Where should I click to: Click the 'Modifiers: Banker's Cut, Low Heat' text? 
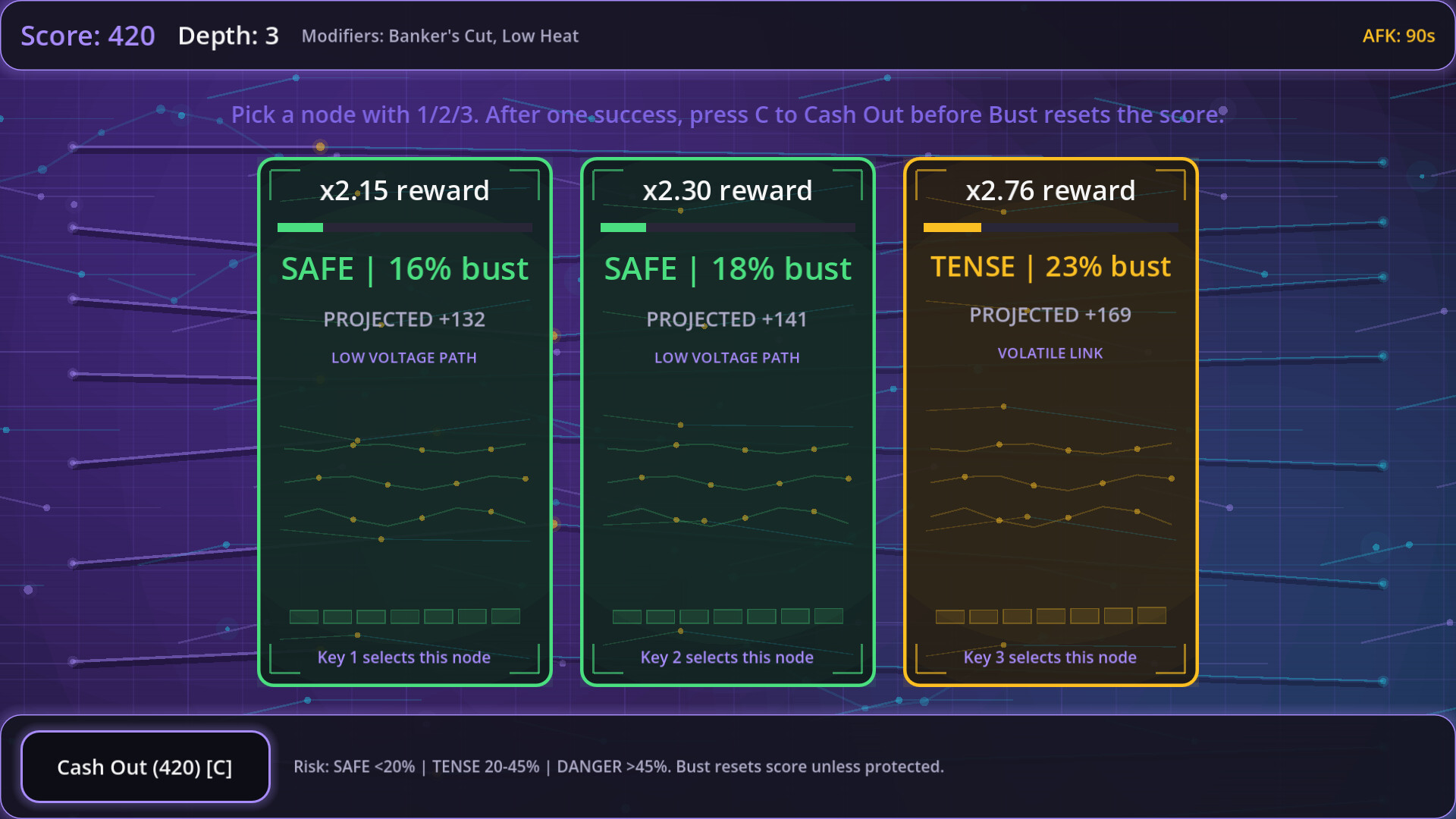pos(440,36)
